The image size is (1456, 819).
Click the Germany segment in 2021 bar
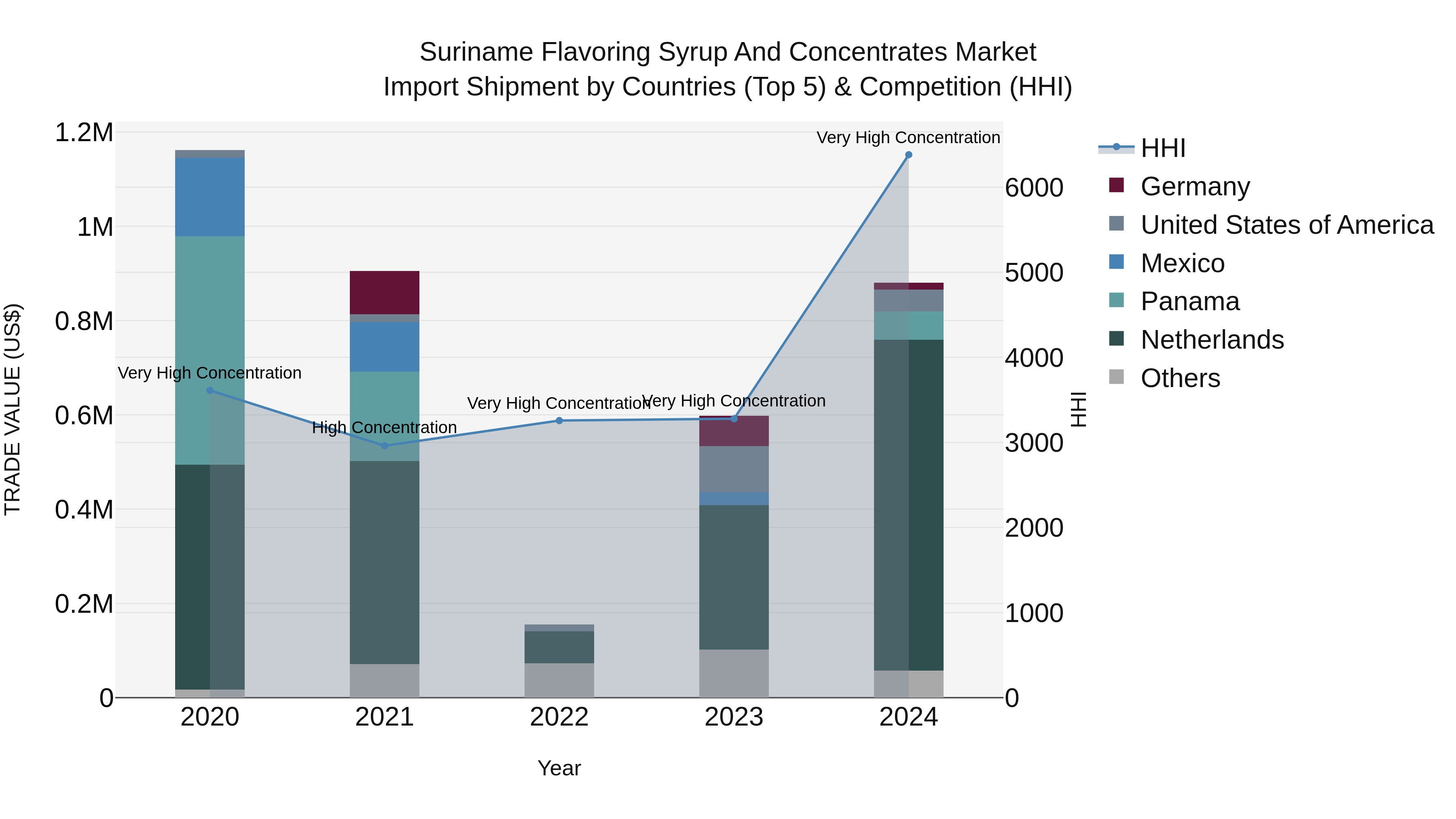pos(384,292)
